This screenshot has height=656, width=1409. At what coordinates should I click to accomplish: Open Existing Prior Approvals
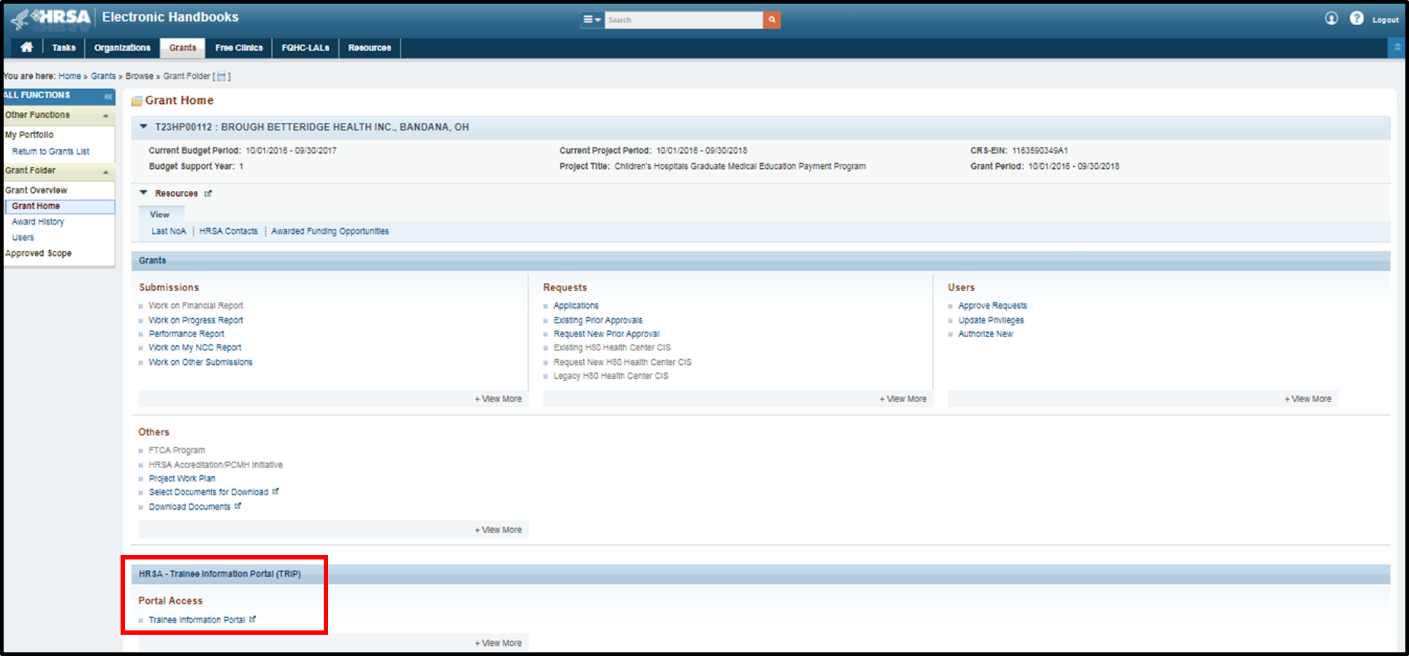pyautogui.click(x=598, y=320)
